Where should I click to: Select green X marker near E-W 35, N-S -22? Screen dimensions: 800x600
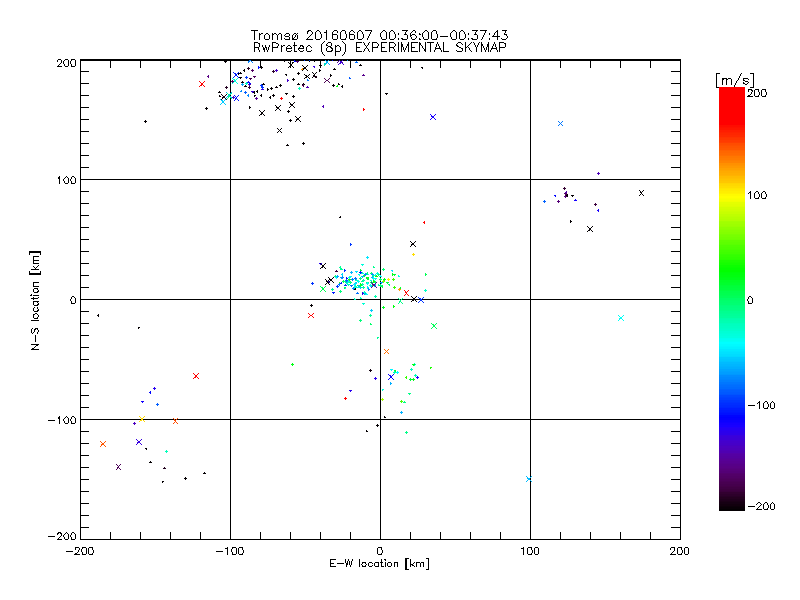coord(434,326)
